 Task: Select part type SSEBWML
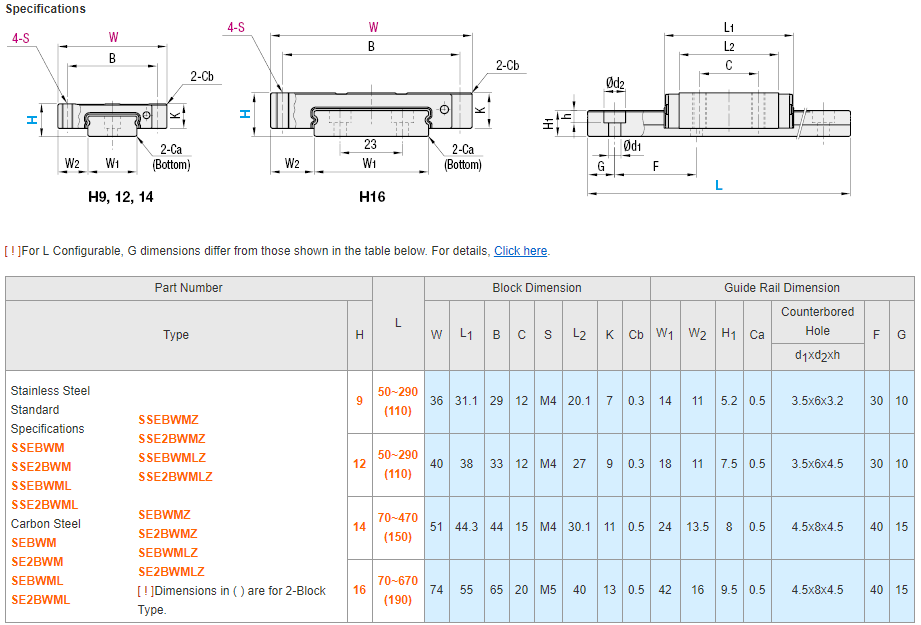click(41, 486)
